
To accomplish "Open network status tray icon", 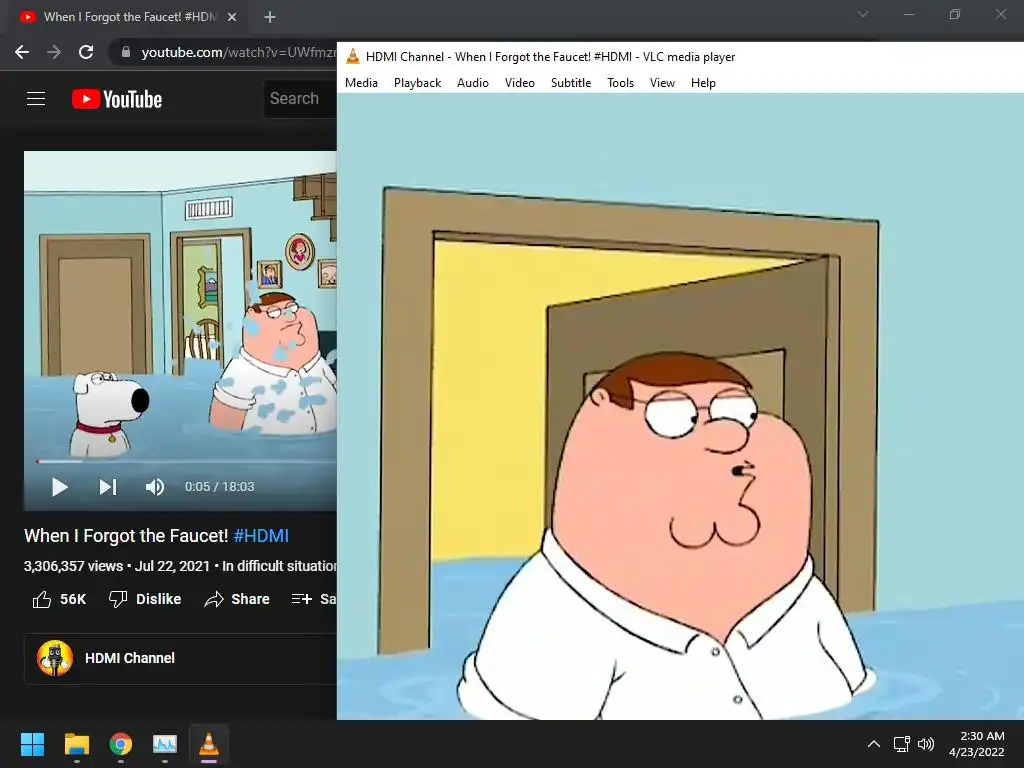I will (x=902, y=744).
